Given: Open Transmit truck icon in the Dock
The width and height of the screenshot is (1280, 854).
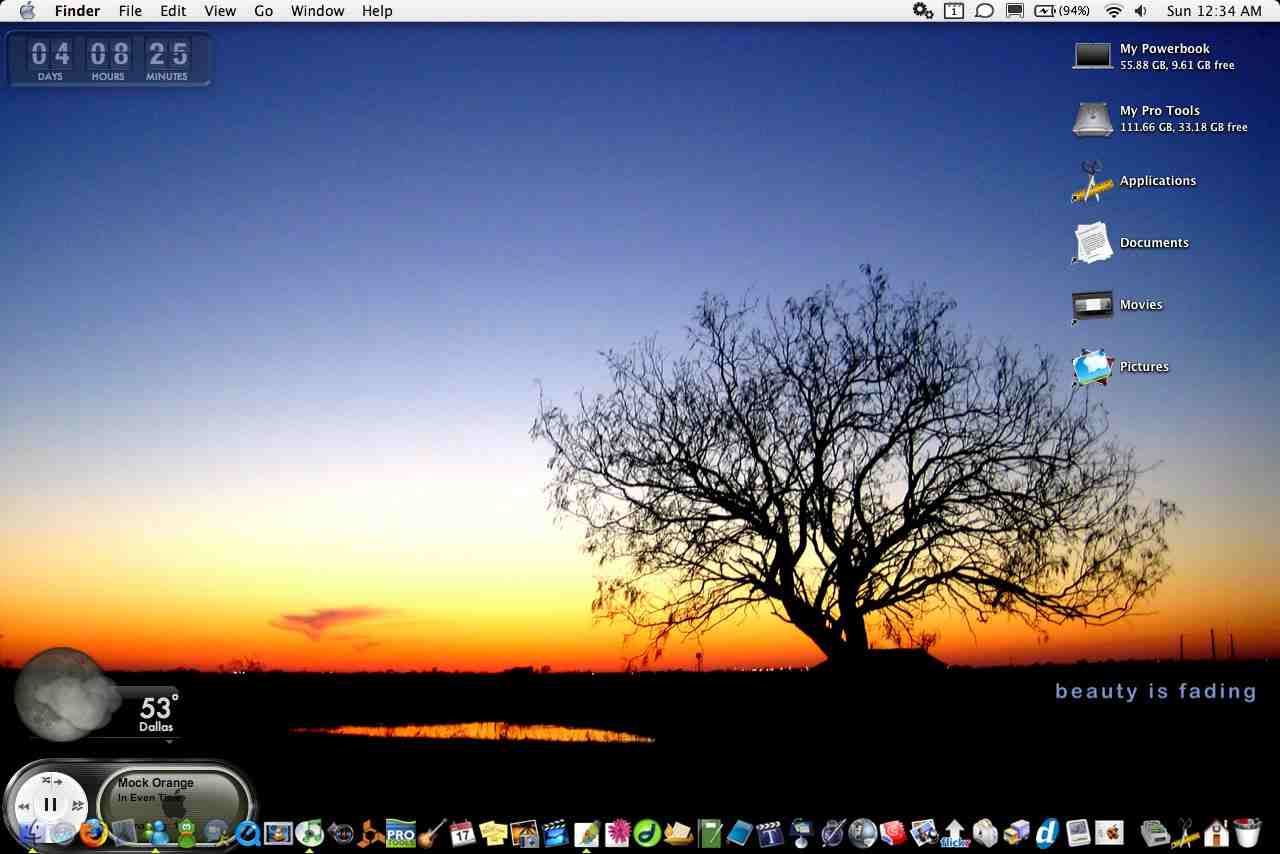Looking at the screenshot, I should (1016, 832).
